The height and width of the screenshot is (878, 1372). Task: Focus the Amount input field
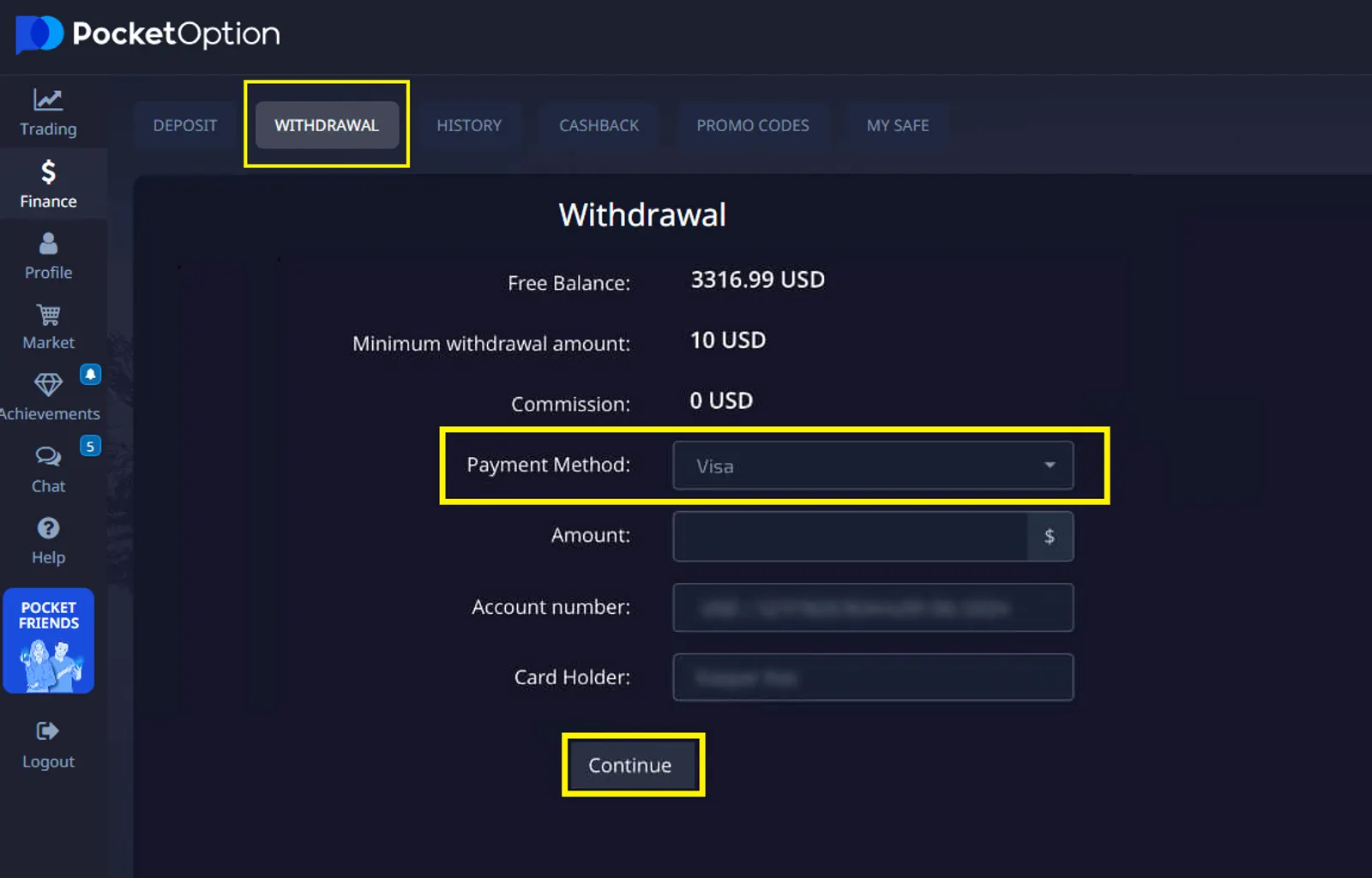pyautogui.click(x=850, y=537)
